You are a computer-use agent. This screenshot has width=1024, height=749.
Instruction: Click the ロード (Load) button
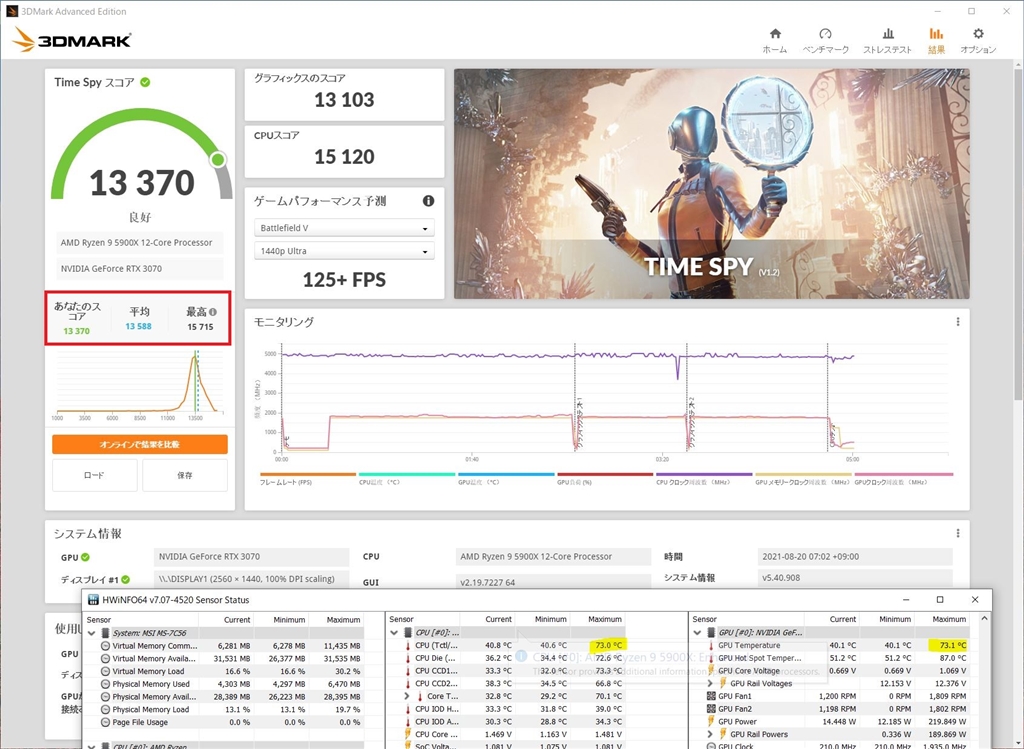tap(94, 475)
